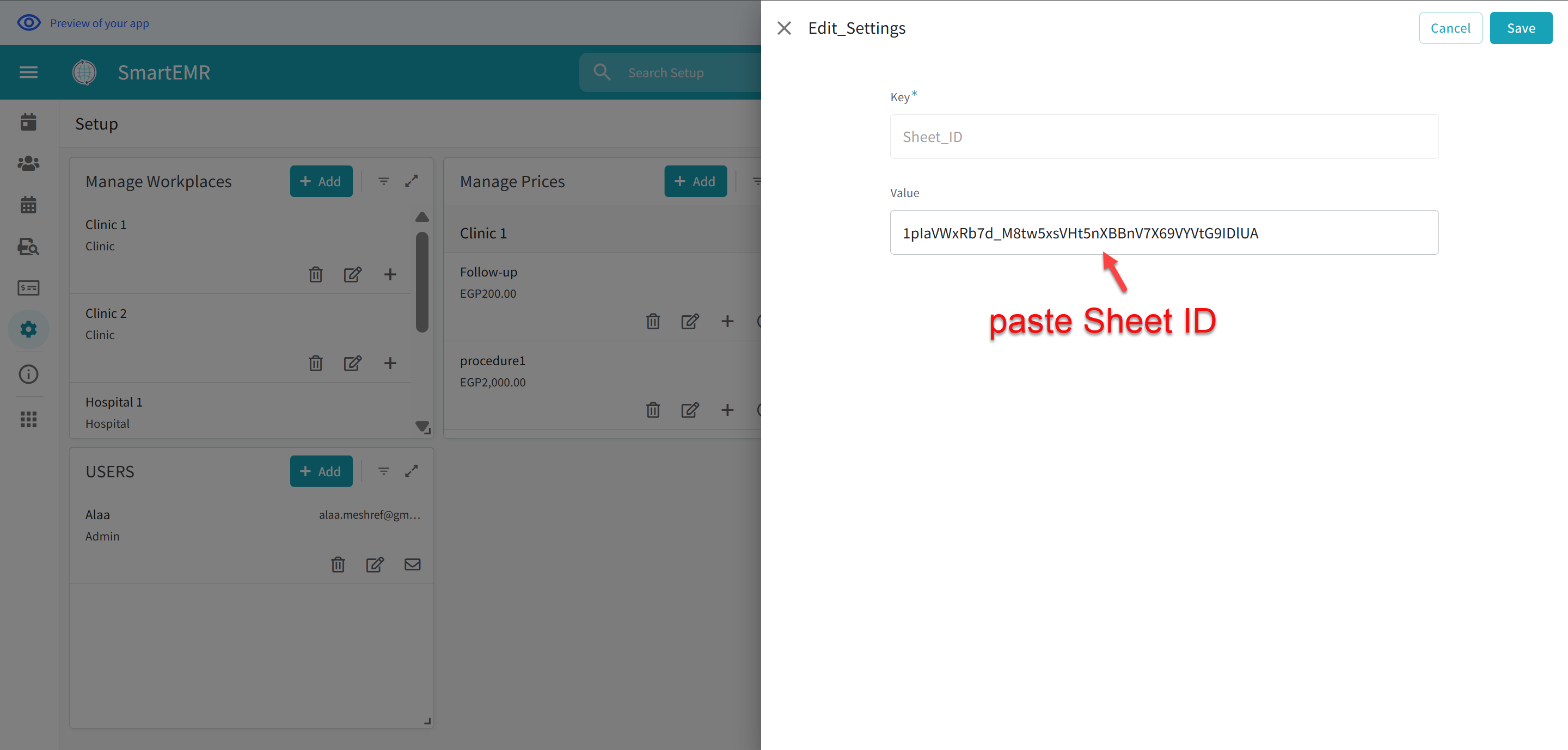The width and height of the screenshot is (1568, 750).
Task: Expand the USERS panel to fullscreen
Action: (x=412, y=471)
